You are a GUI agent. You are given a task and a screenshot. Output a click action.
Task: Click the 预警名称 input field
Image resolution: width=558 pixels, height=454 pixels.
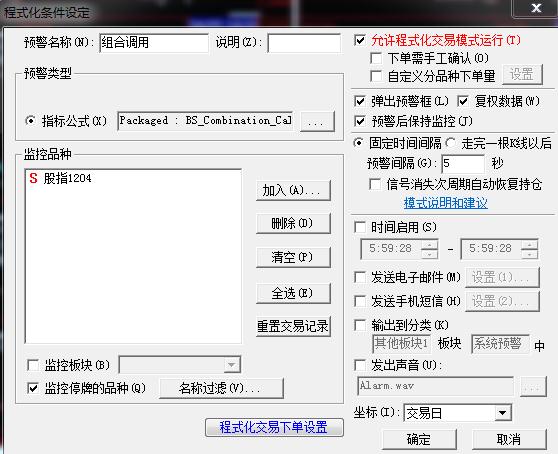tap(154, 43)
